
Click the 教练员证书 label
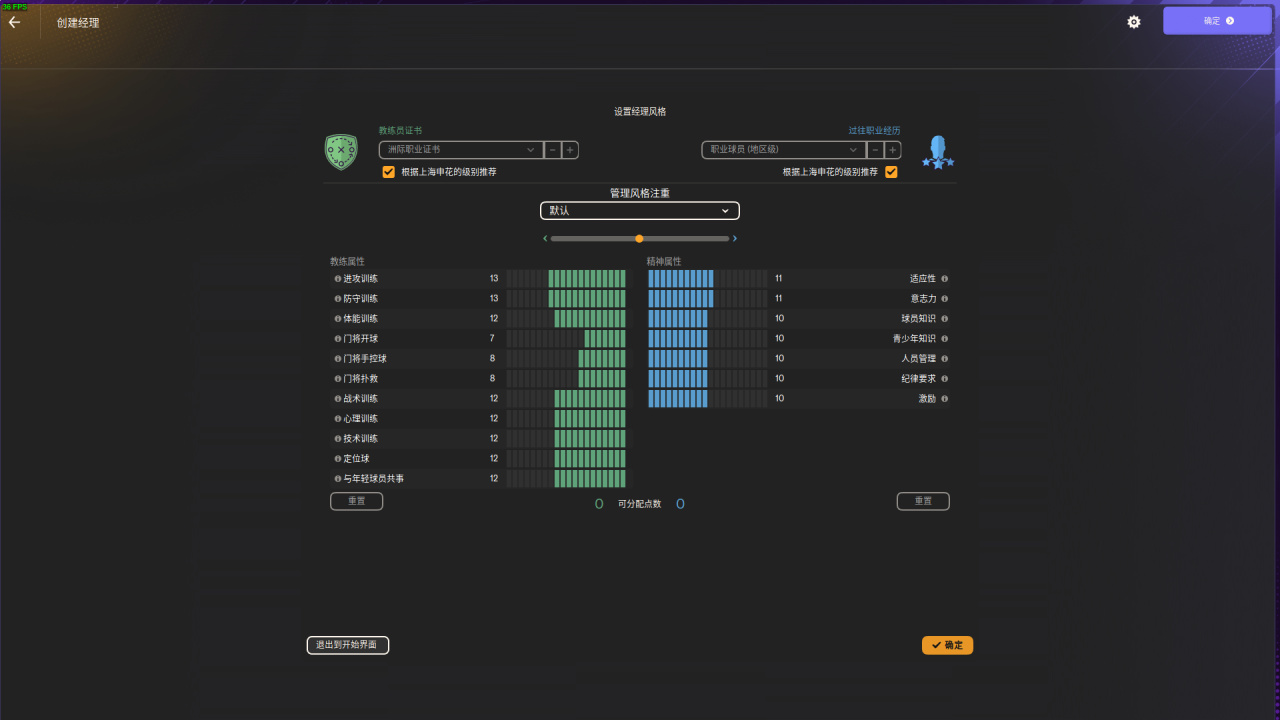400,131
